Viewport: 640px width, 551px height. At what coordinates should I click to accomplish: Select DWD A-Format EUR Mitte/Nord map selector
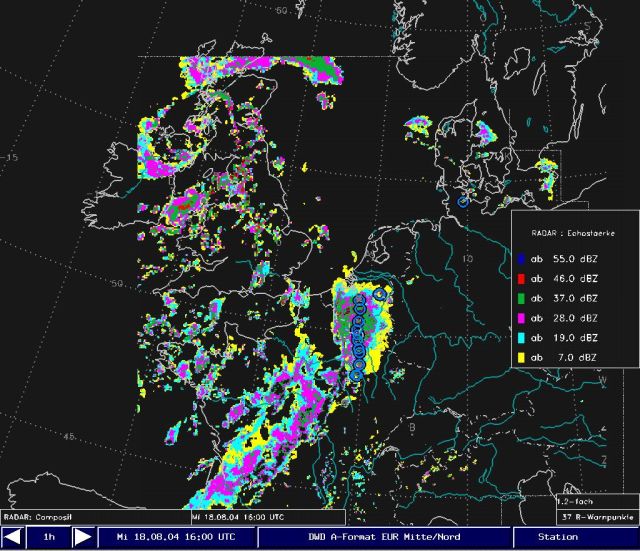pos(383,537)
